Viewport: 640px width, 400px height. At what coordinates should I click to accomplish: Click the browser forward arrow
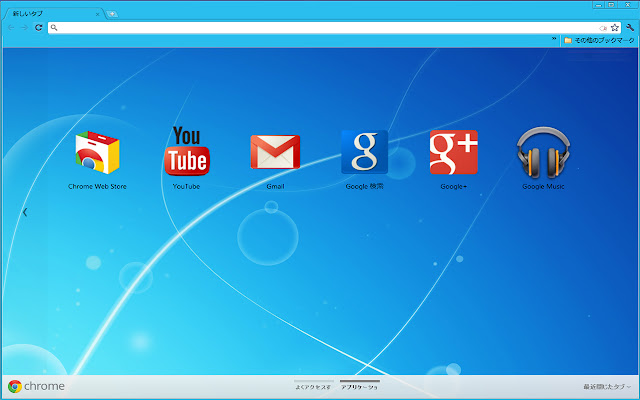tap(24, 27)
